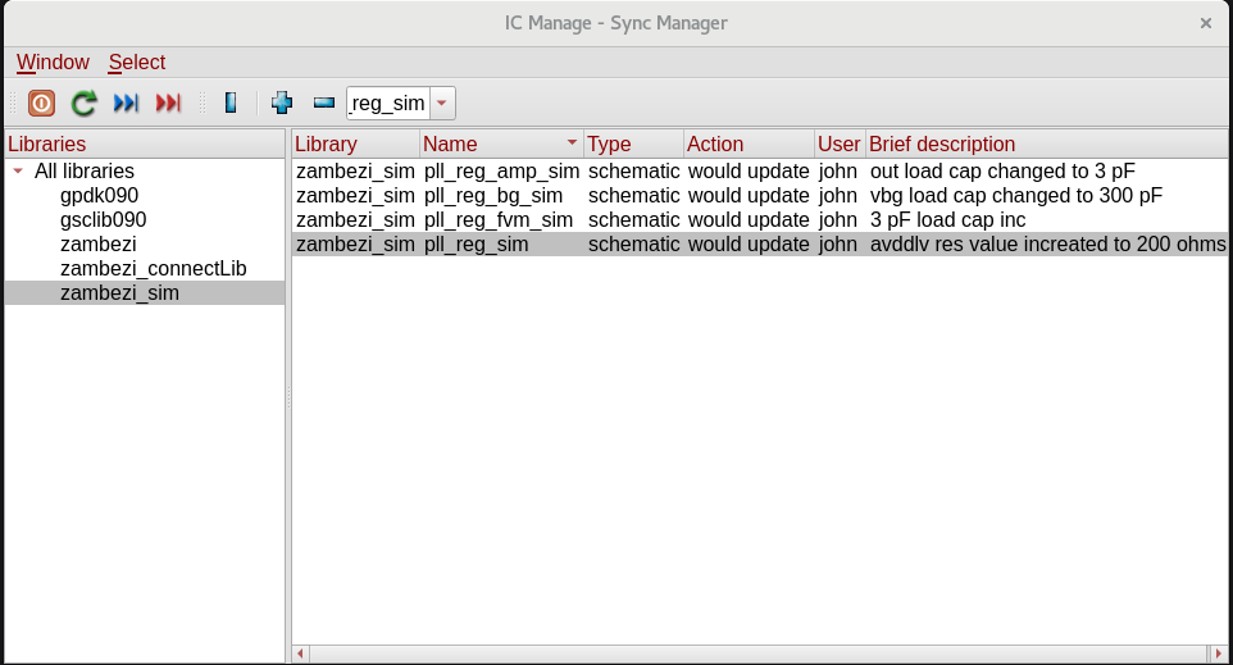Image resolution: width=1233 pixels, height=665 pixels.
Task: Click the orange power icon in toolbar
Action: [41, 103]
